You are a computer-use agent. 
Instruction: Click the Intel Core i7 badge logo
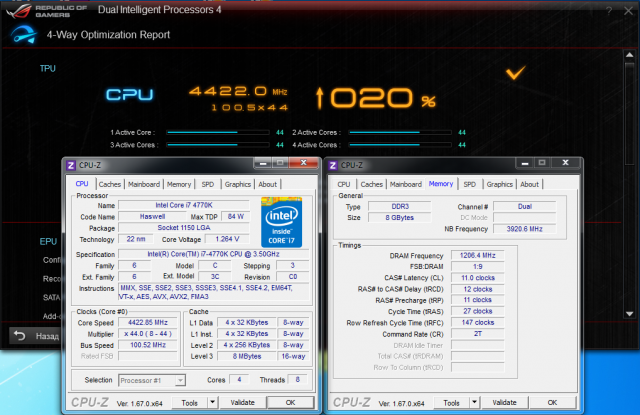point(281,222)
